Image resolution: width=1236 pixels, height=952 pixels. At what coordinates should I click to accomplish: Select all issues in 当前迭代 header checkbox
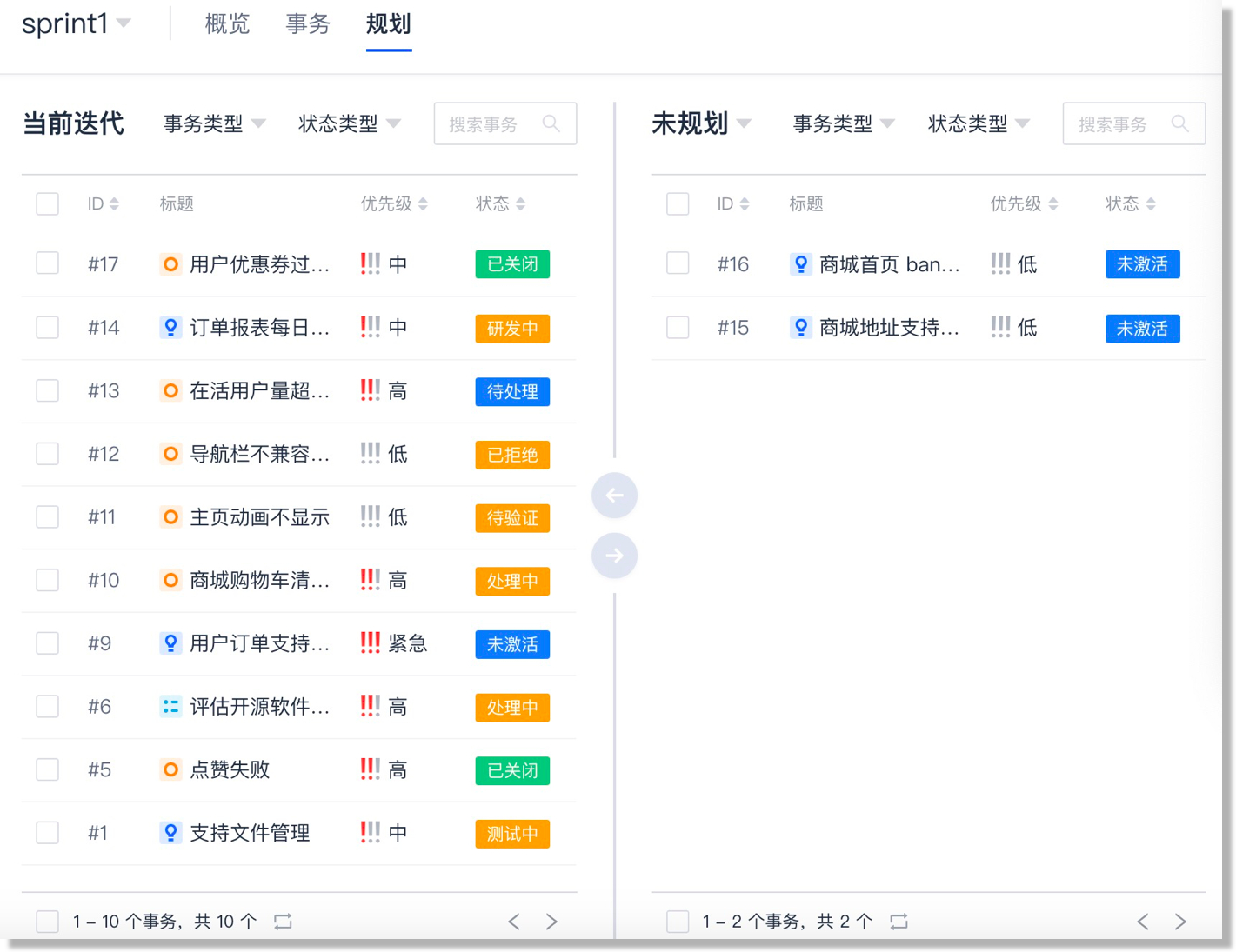tap(48, 203)
